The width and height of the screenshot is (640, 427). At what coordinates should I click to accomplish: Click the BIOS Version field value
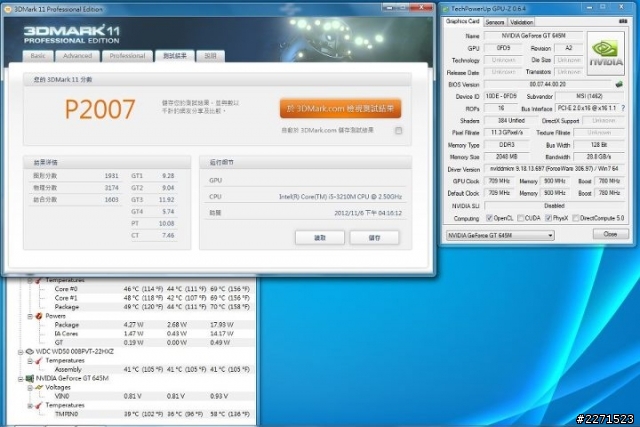[548, 84]
